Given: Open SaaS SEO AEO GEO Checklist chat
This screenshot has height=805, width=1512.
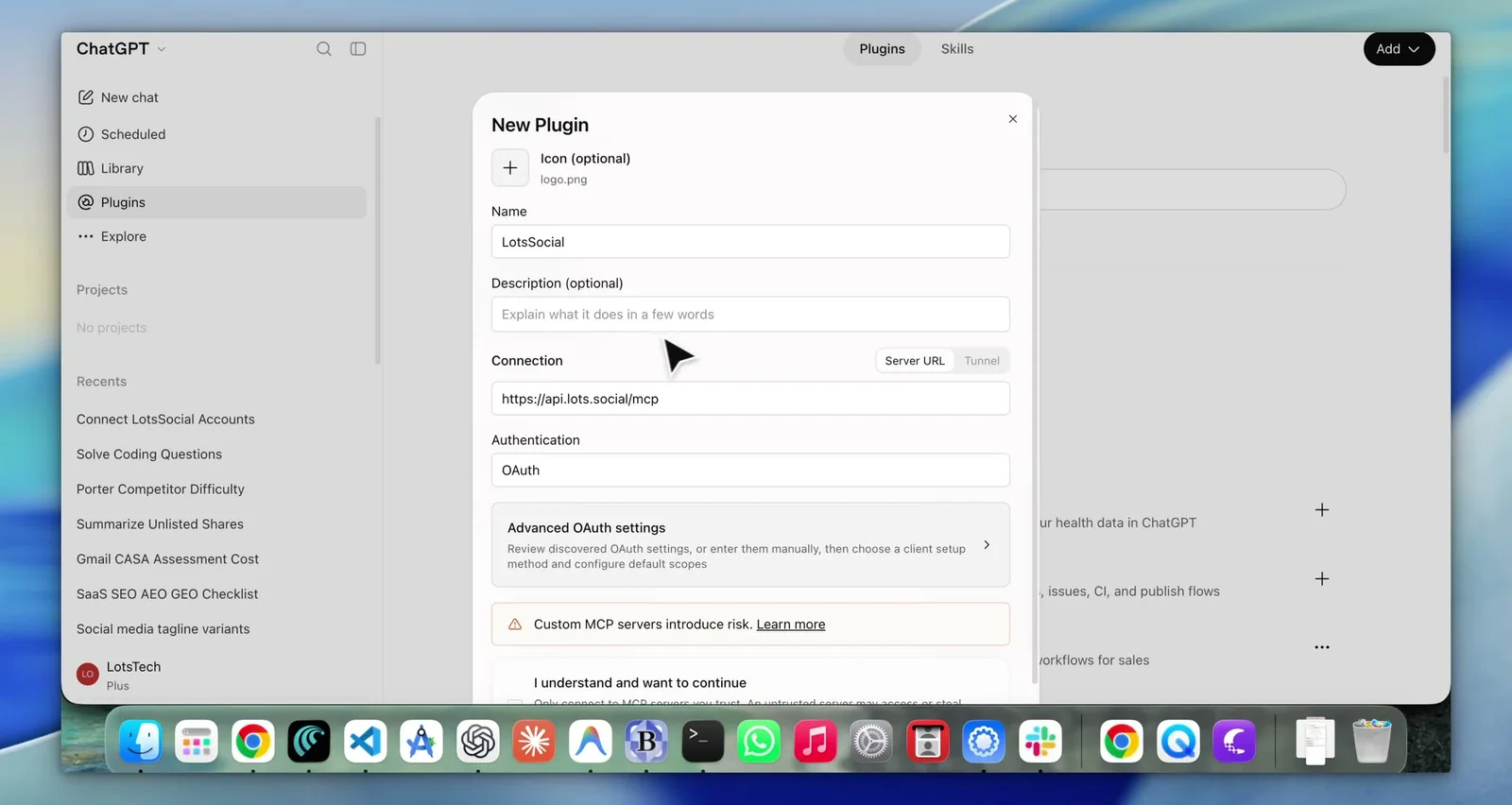Looking at the screenshot, I should click(167, 594).
